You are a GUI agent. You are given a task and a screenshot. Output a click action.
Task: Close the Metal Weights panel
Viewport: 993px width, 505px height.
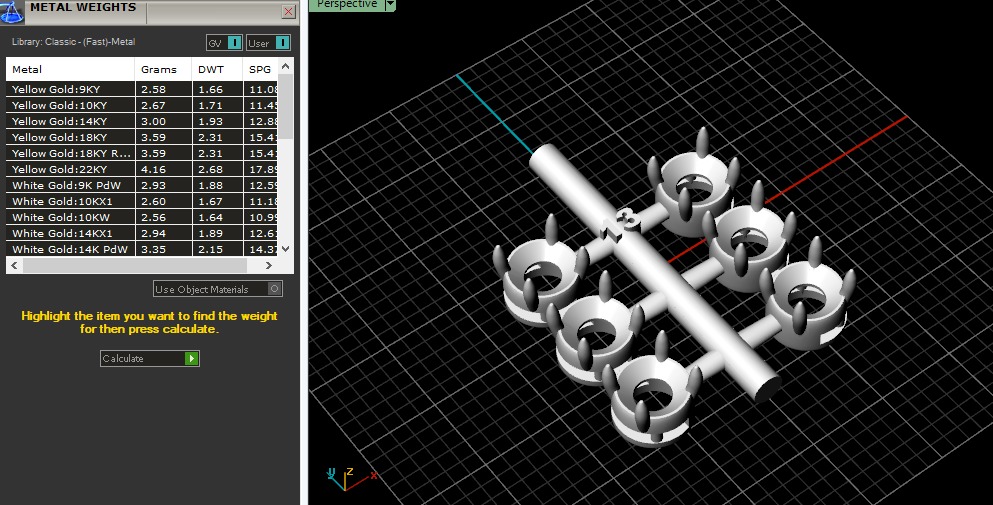tap(288, 11)
